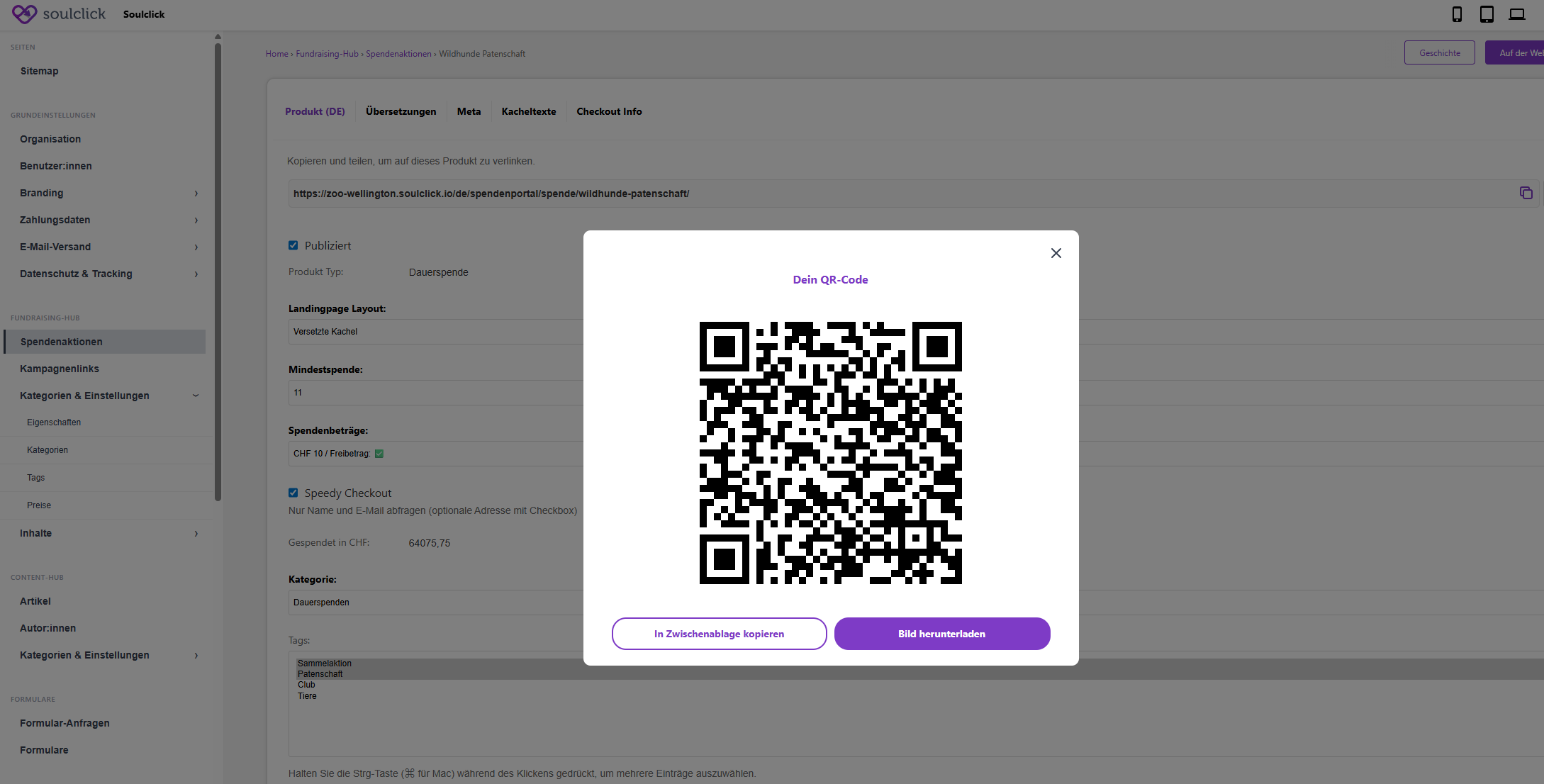The image size is (1544, 784).
Task: Expand the Inhalte menu
Action: (196, 533)
